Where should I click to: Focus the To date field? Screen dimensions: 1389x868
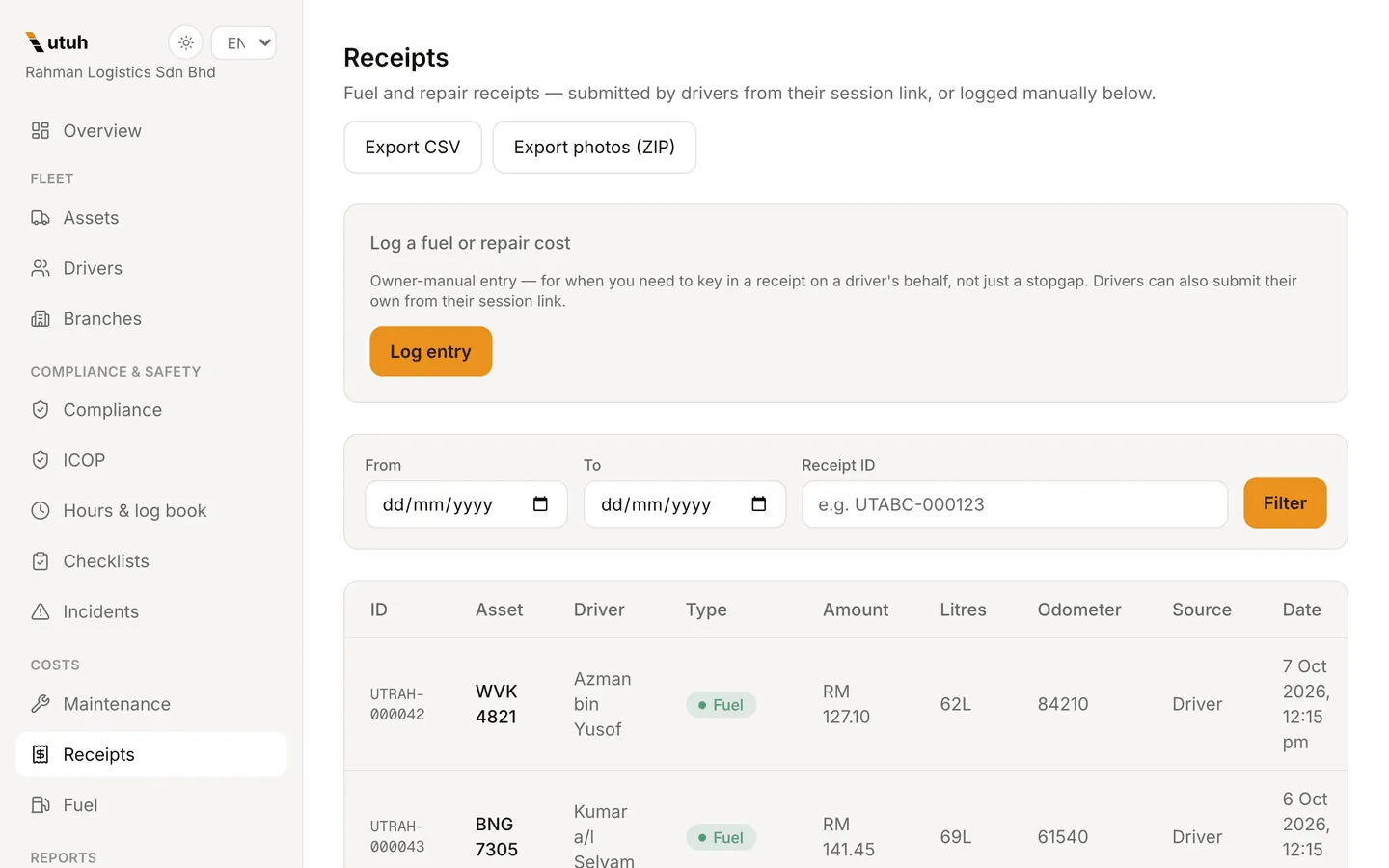pos(685,504)
